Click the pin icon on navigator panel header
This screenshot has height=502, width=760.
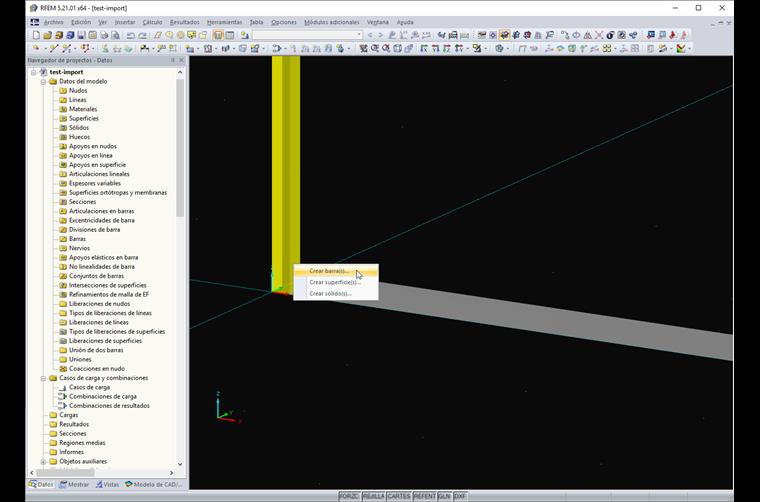coord(173,60)
